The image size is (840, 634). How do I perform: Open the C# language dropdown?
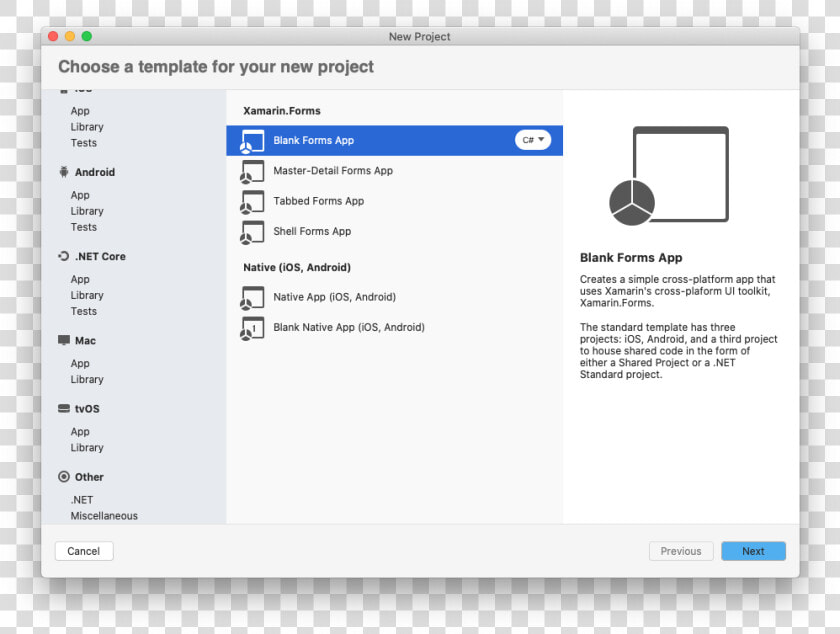(x=533, y=140)
